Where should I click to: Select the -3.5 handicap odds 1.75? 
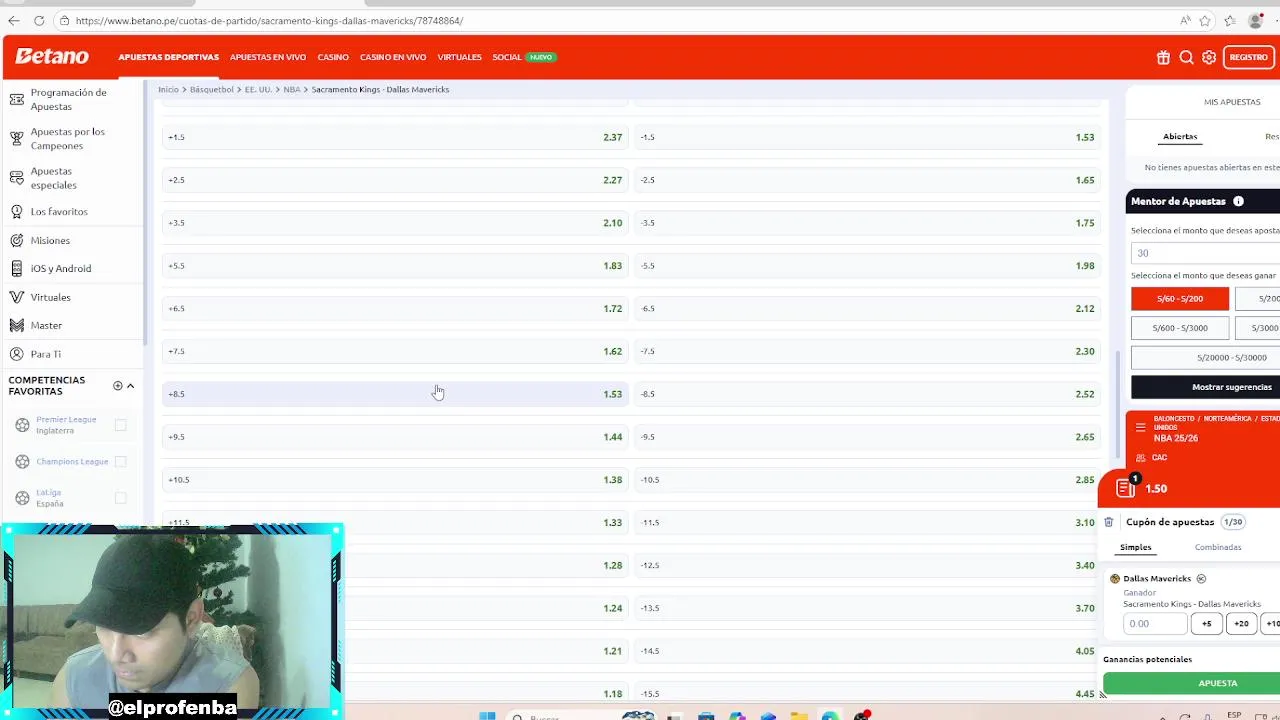pyautogui.click(x=868, y=223)
